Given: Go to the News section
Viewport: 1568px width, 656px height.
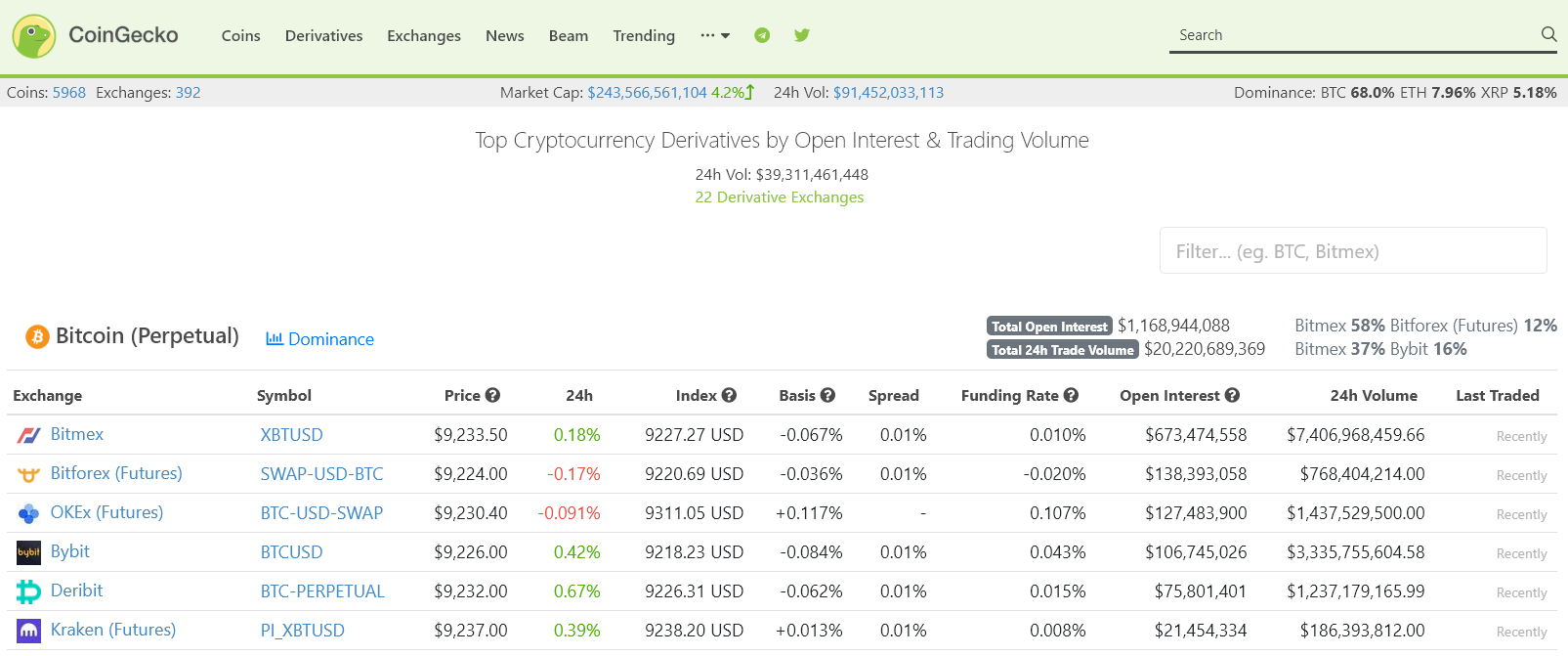Looking at the screenshot, I should click(504, 35).
